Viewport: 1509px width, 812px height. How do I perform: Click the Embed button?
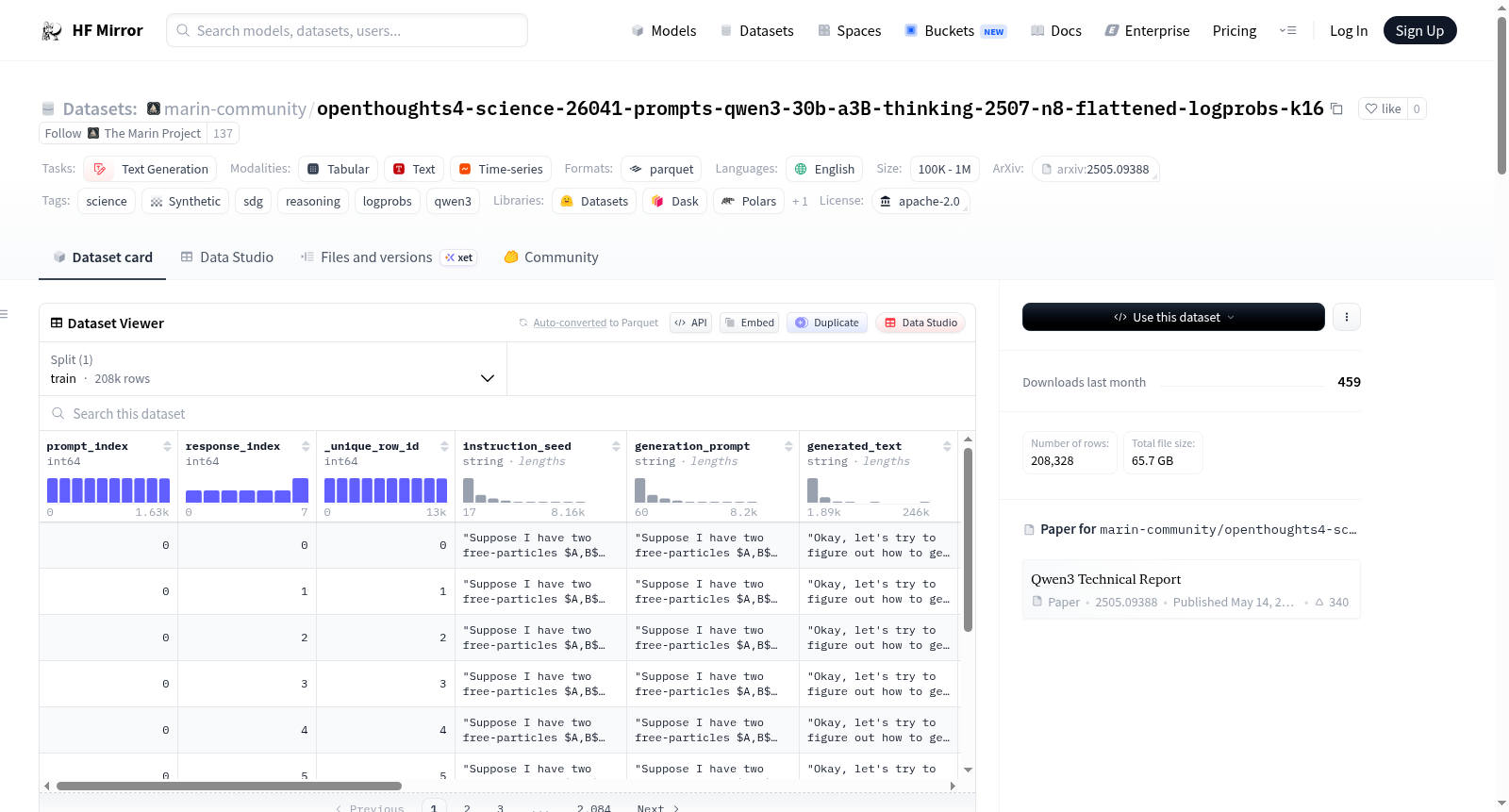750,323
